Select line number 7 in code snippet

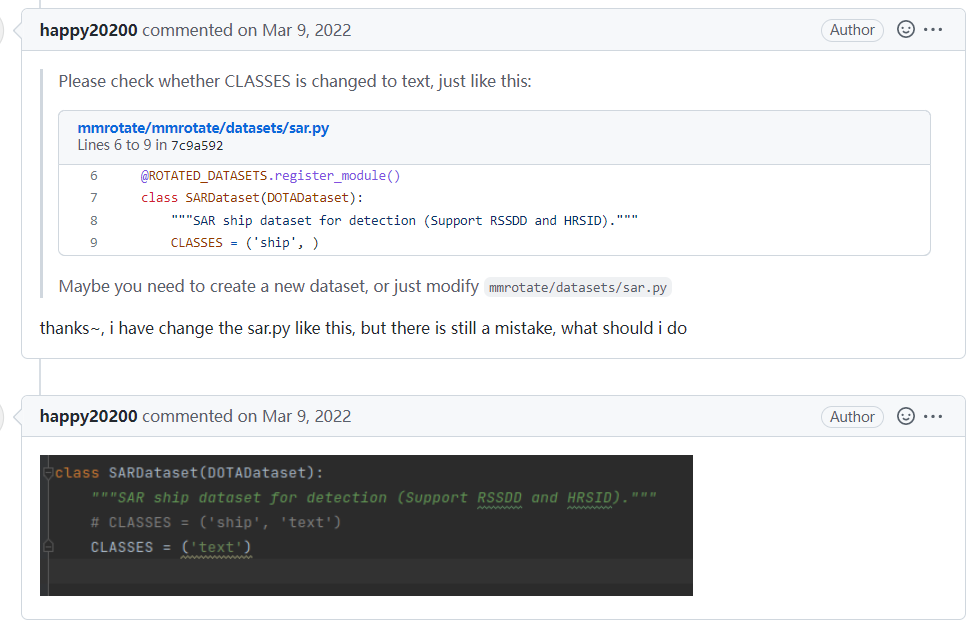[94, 198]
